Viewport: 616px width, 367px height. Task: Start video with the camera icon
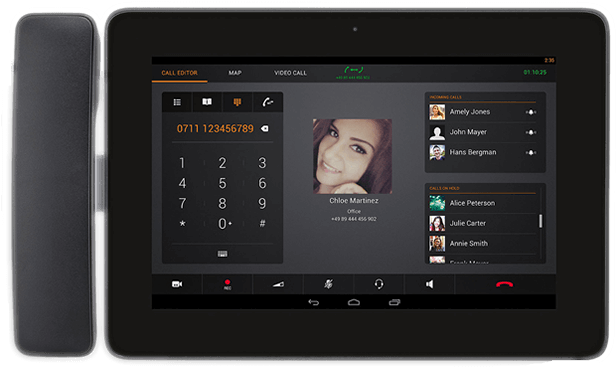[x=177, y=284]
